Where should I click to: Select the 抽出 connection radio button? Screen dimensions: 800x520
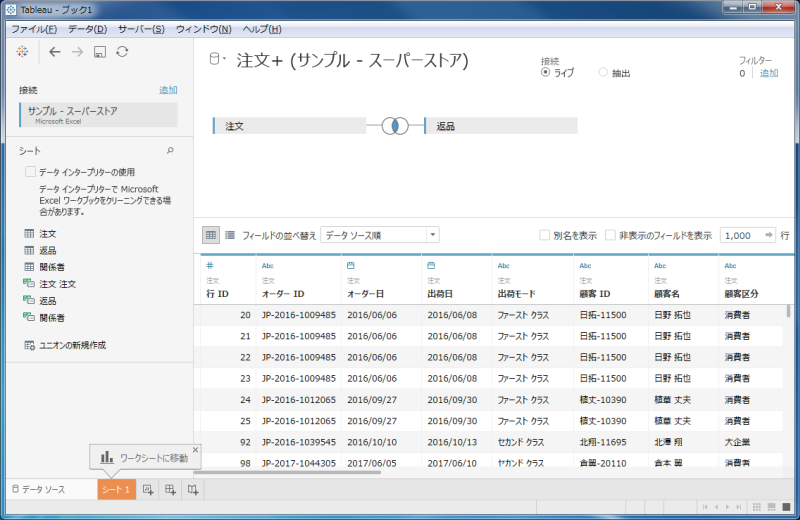click(x=603, y=72)
